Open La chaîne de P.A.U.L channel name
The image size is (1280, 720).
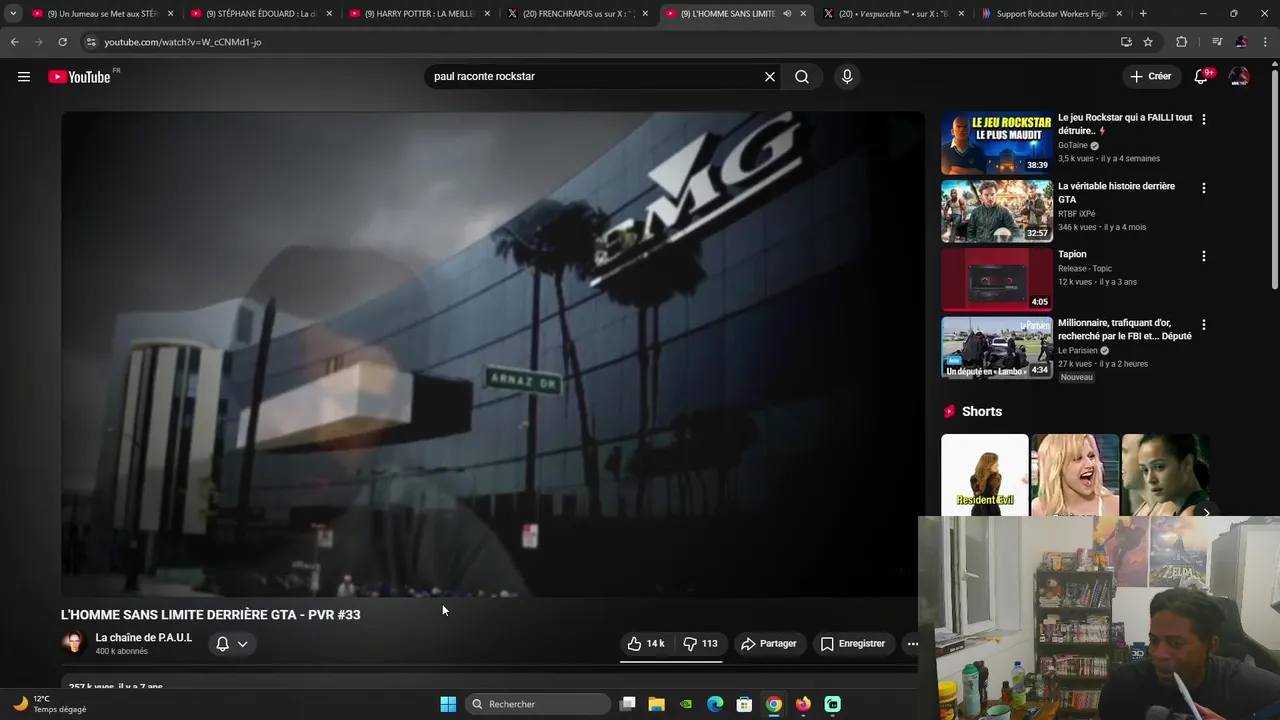[143, 638]
